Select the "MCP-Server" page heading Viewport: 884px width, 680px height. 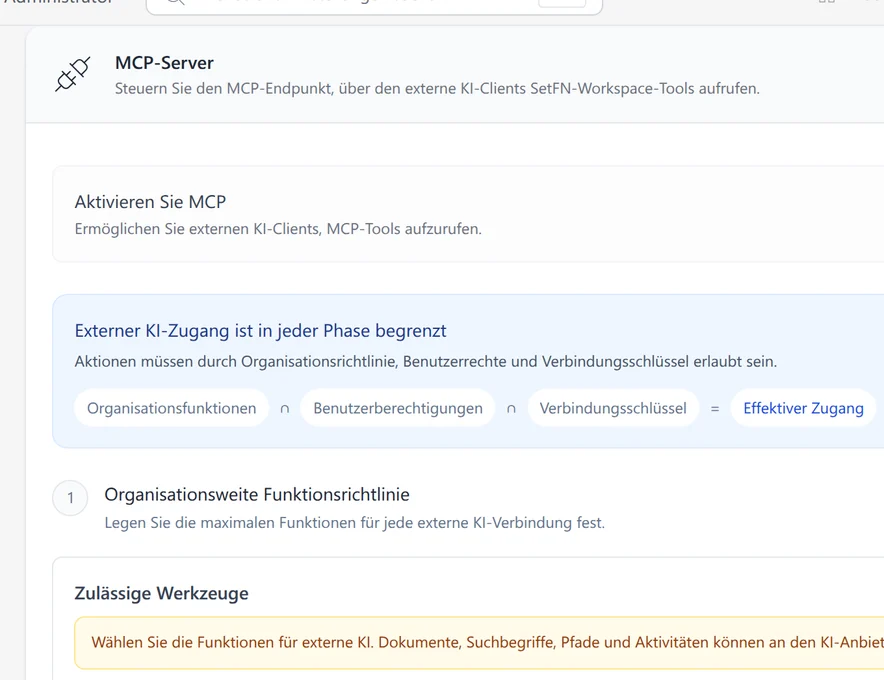pyautogui.click(x=164, y=63)
